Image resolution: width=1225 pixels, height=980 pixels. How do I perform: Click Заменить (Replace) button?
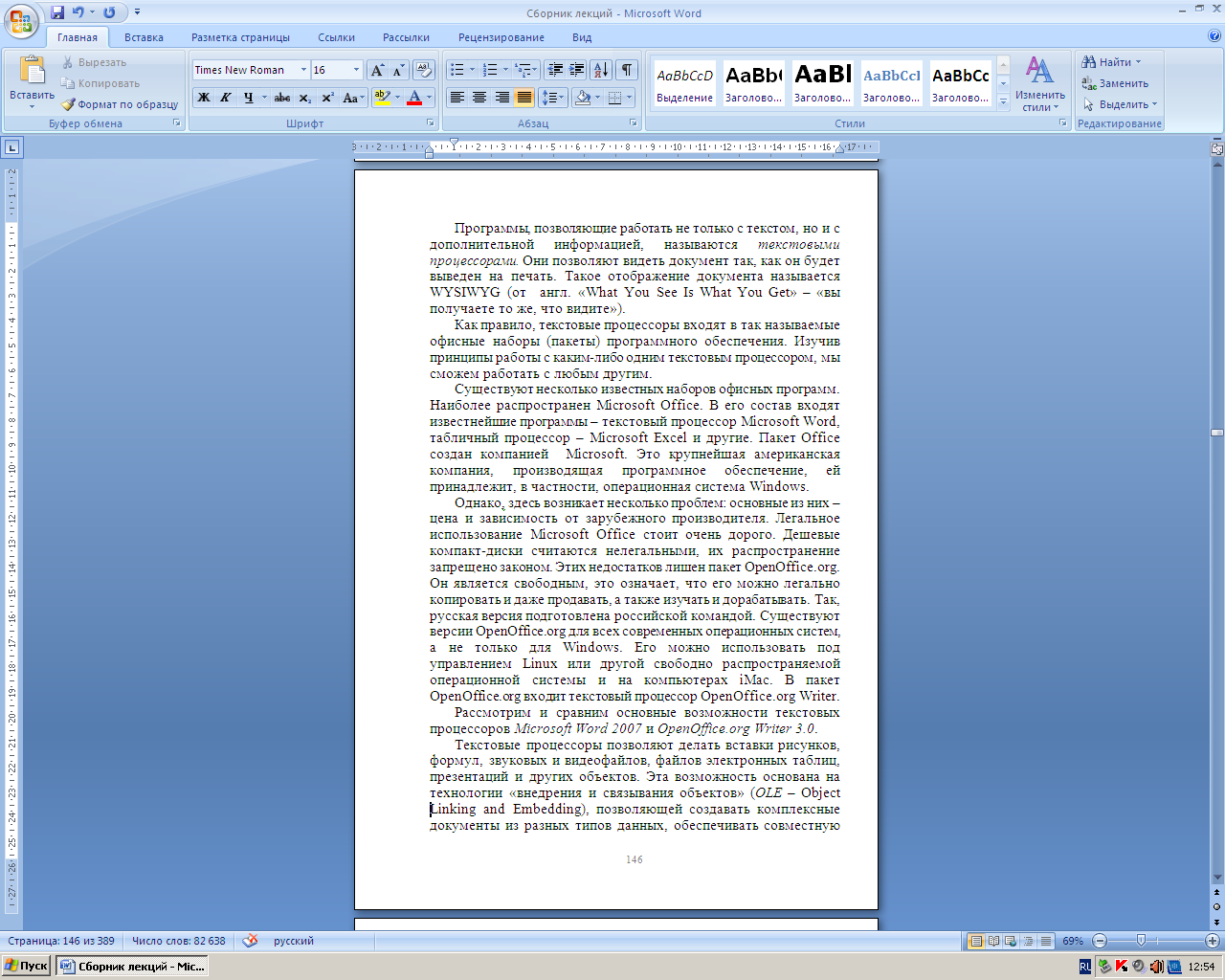pos(1116,83)
